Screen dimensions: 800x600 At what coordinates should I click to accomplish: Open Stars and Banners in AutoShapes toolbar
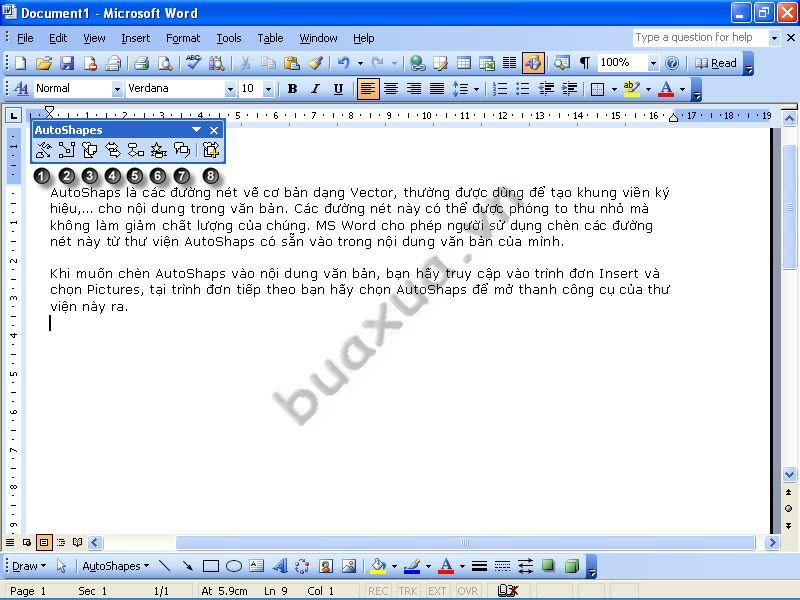pyautogui.click(x=159, y=149)
